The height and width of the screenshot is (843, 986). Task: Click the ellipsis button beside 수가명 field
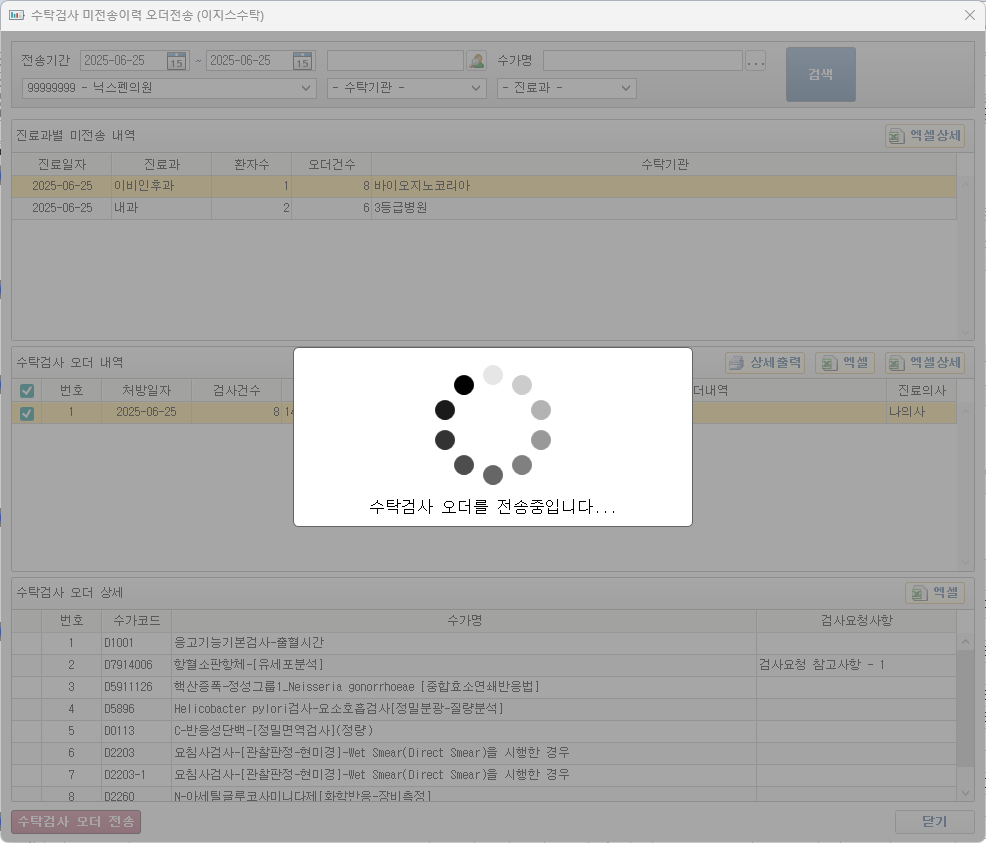pyautogui.click(x=755, y=61)
